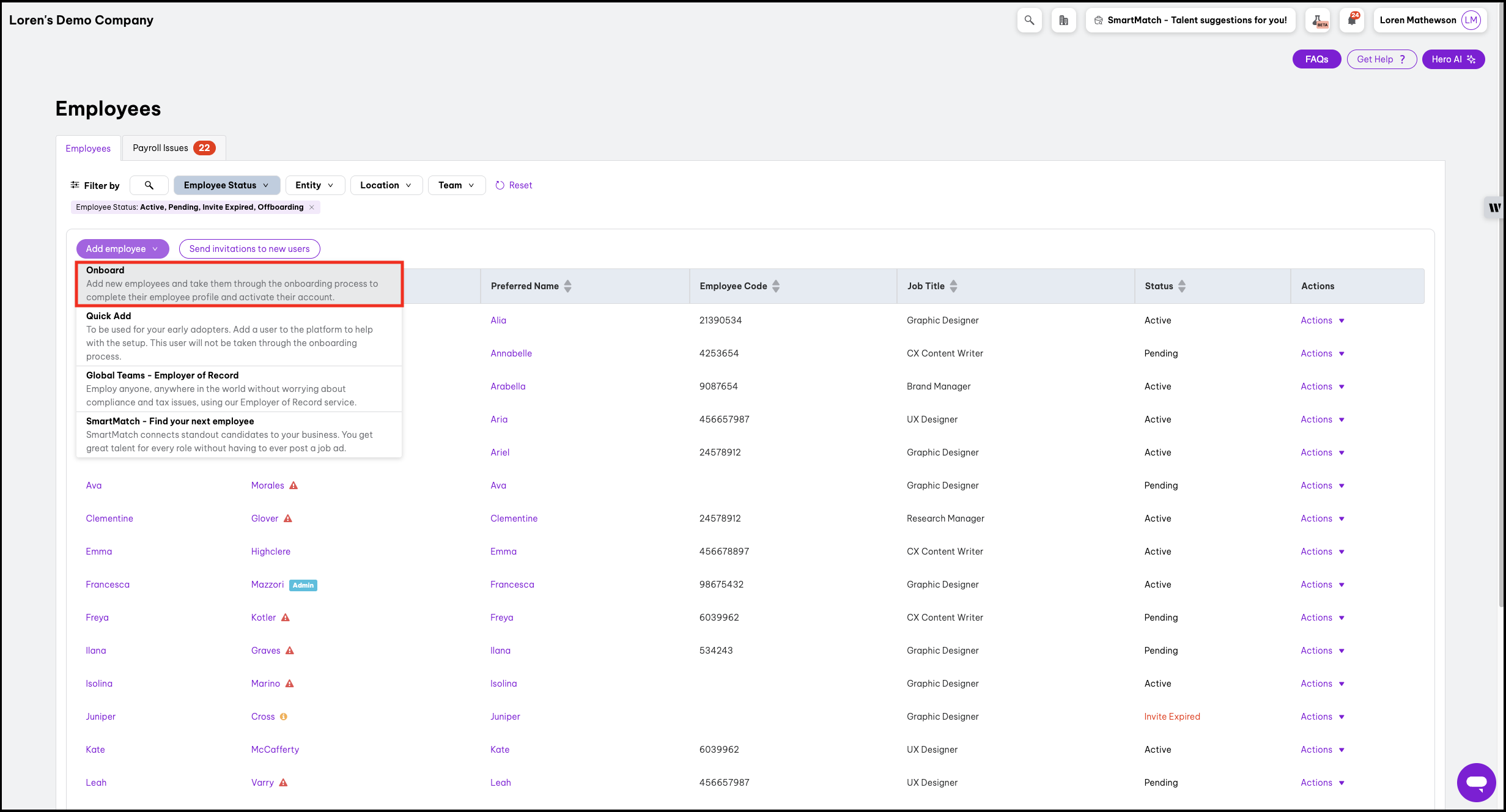Click the warning icon beside Morales
Image resolution: width=1506 pixels, height=812 pixels.
pyautogui.click(x=293, y=485)
